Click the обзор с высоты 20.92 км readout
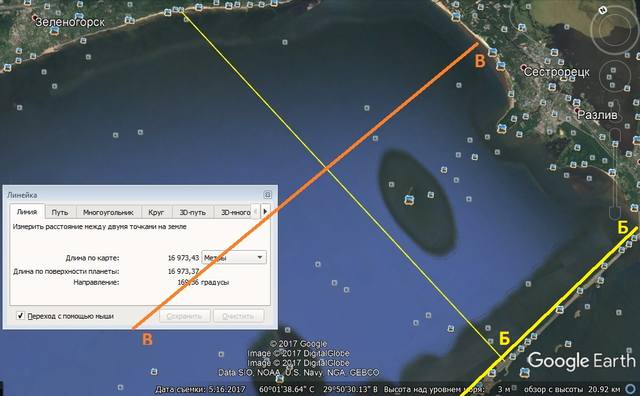The width and height of the screenshot is (640, 396). click(572, 389)
